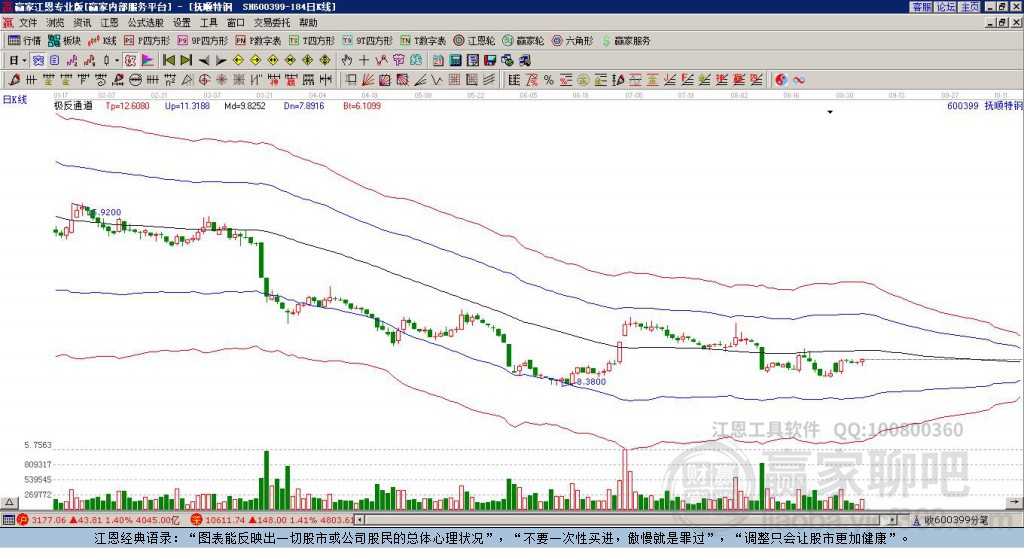Open the 浏览 menu

56,23
